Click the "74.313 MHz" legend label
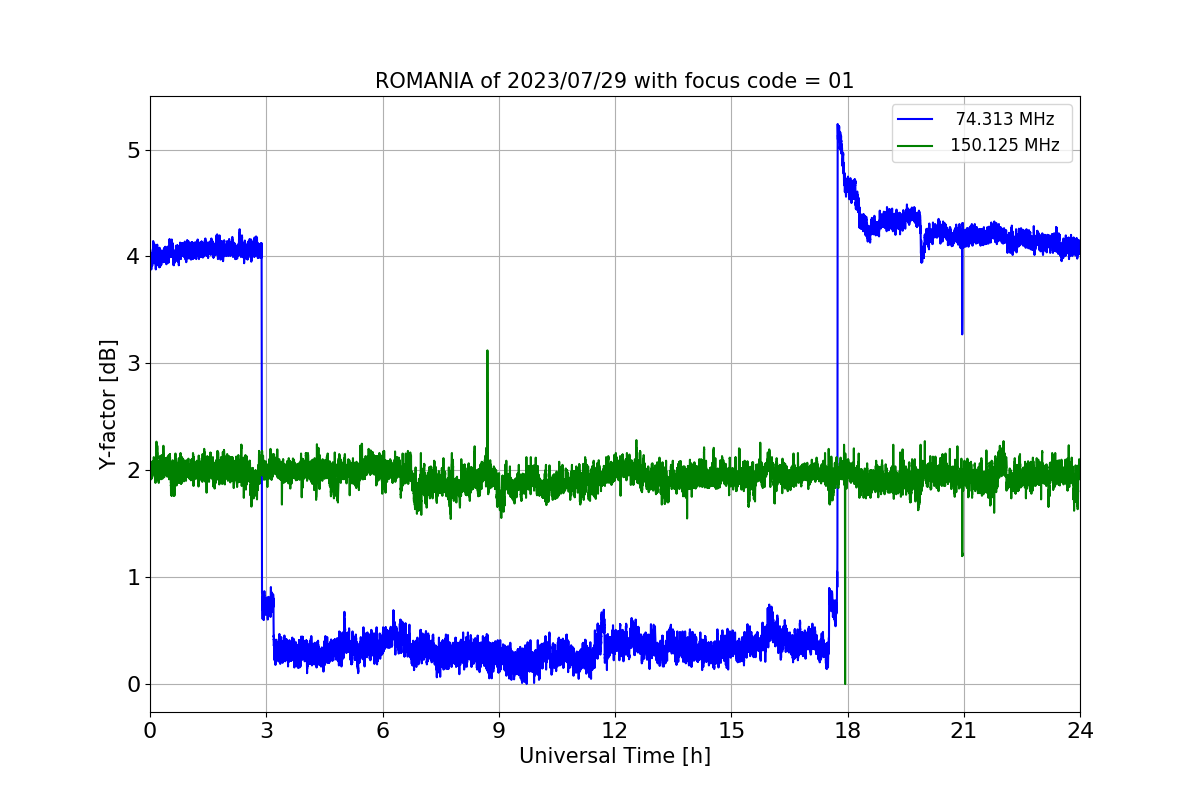The image size is (1200, 800). click(1005, 119)
